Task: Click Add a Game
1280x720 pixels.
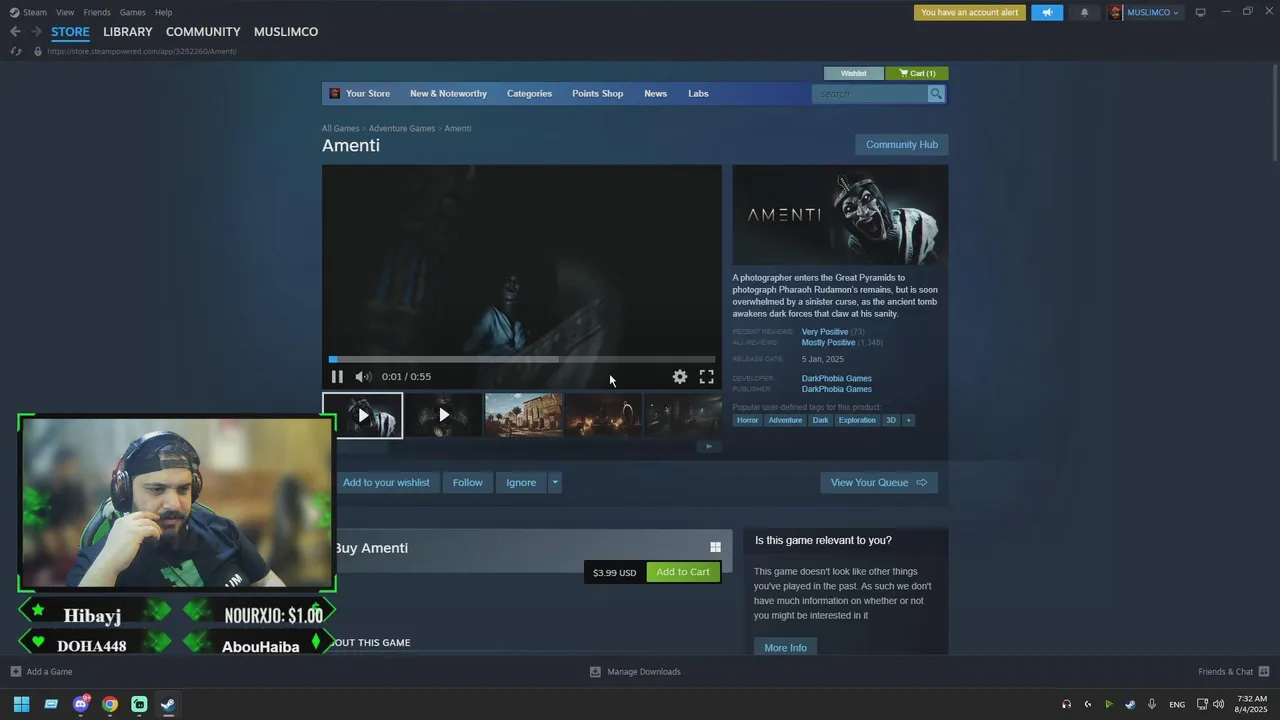Action: pyautogui.click(x=41, y=672)
